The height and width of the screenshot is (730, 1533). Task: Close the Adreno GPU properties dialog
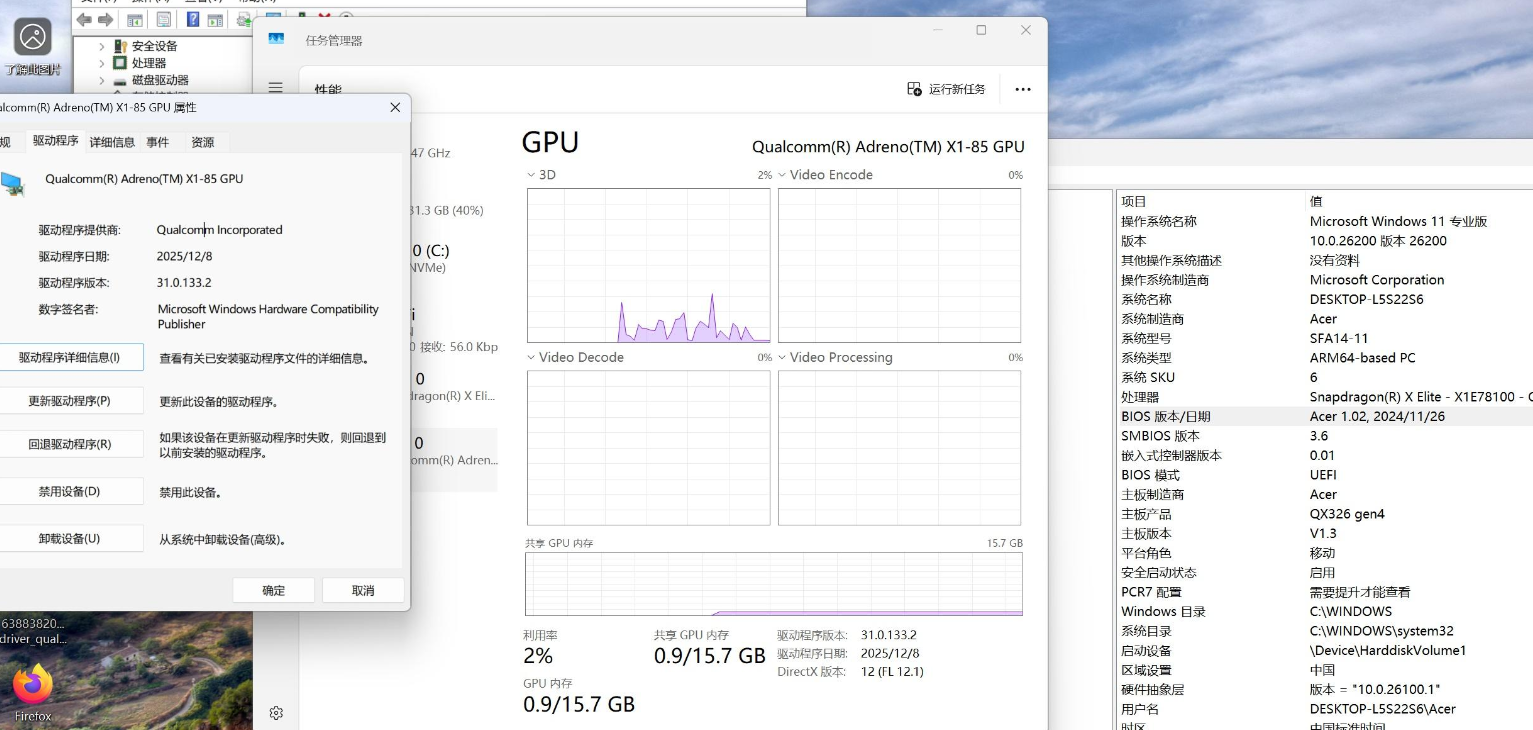(x=395, y=108)
